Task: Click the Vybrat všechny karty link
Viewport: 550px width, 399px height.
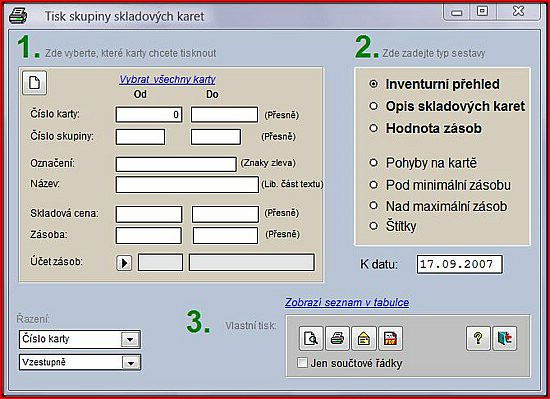Action: 167,80
